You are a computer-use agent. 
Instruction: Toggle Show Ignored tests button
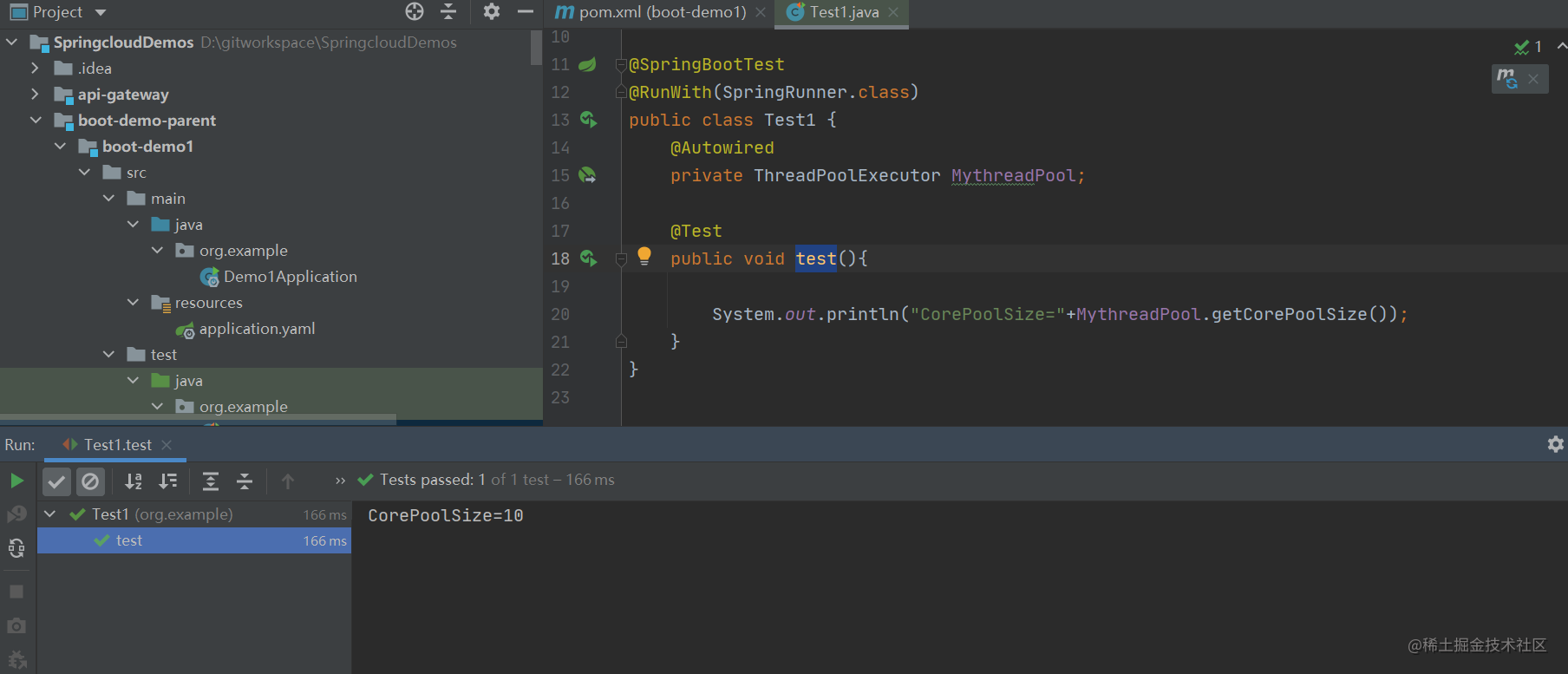pyautogui.click(x=90, y=481)
